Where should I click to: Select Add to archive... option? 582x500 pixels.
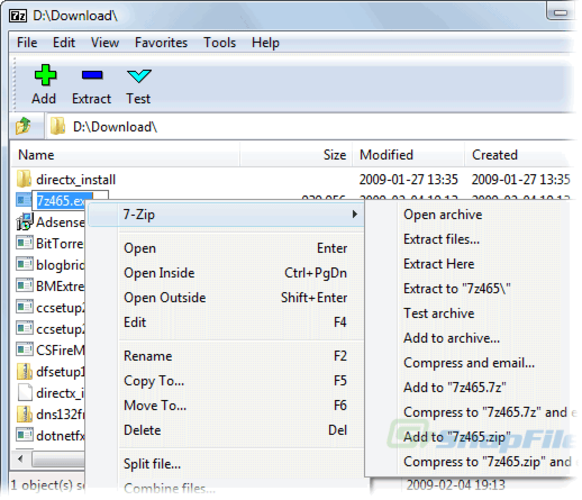(x=452, y=338)
